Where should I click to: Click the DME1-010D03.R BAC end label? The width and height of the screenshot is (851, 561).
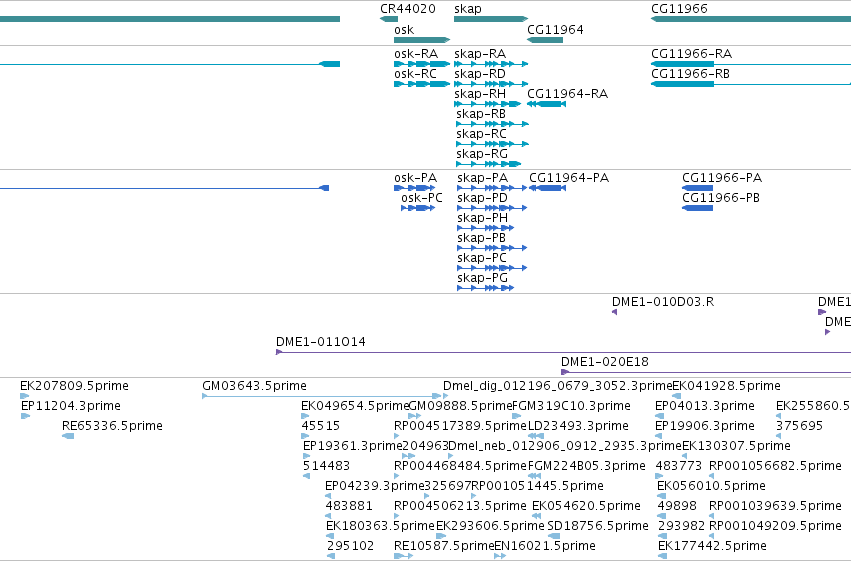point(663,302)
